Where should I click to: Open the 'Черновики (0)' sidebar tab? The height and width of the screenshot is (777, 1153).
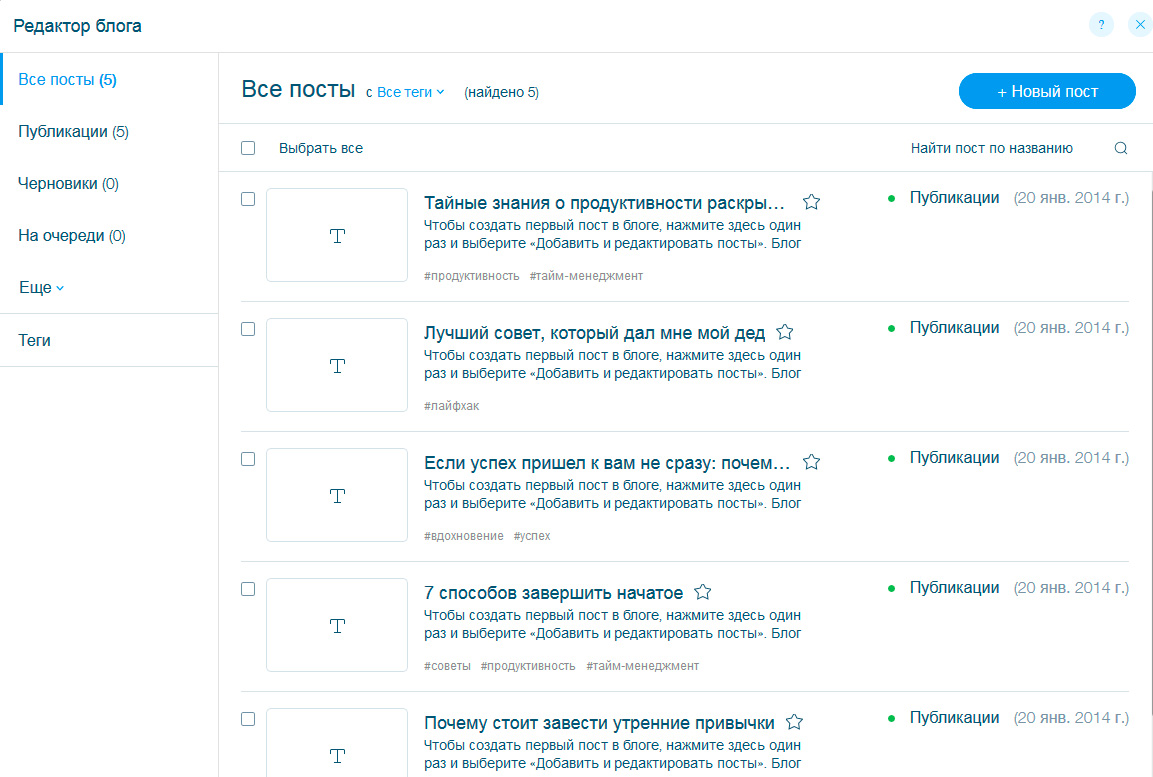(68, 184)
